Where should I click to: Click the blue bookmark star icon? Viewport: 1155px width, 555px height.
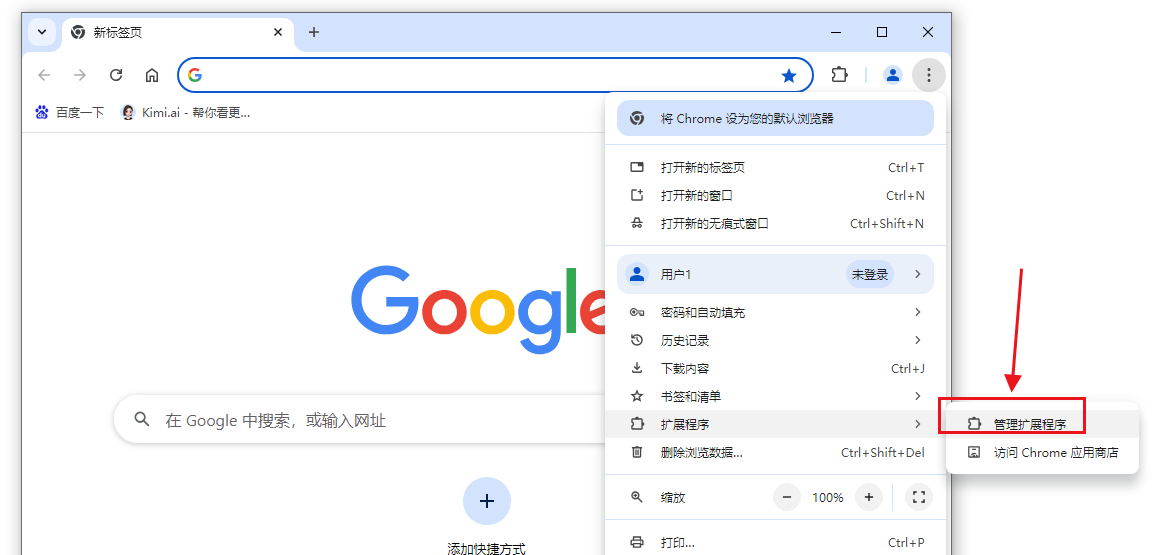pyautogui.click(x=789, y=75)
